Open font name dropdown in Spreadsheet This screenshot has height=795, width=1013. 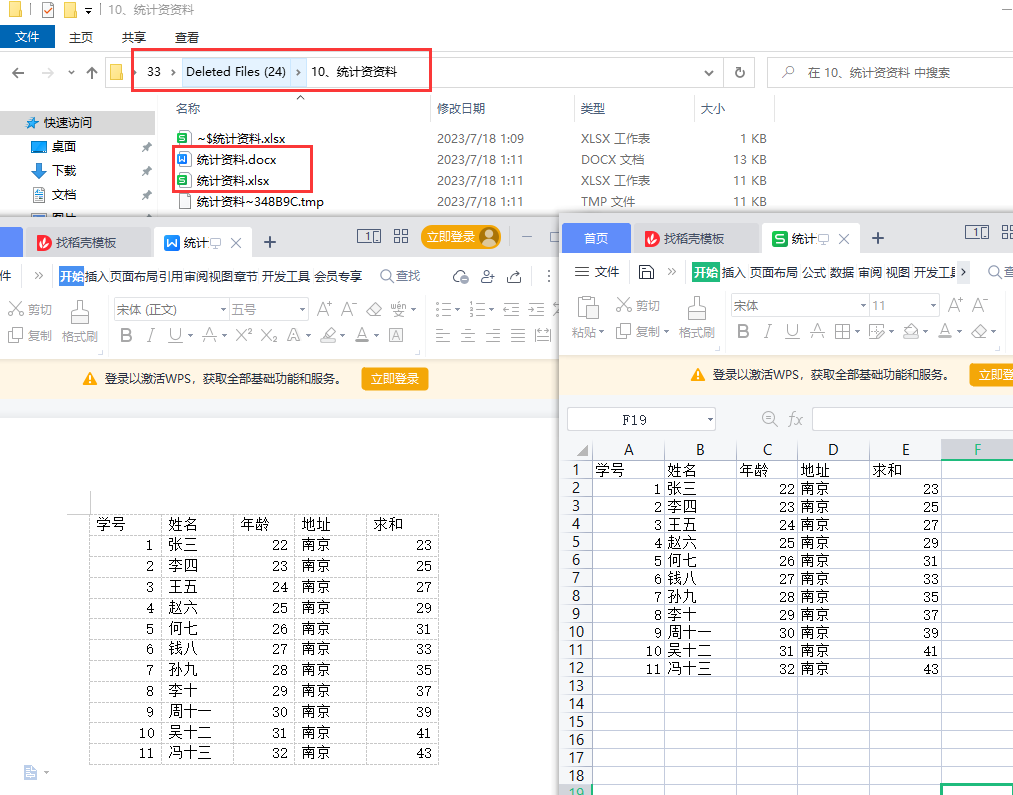pyautogui.click(x=863, y=305)
